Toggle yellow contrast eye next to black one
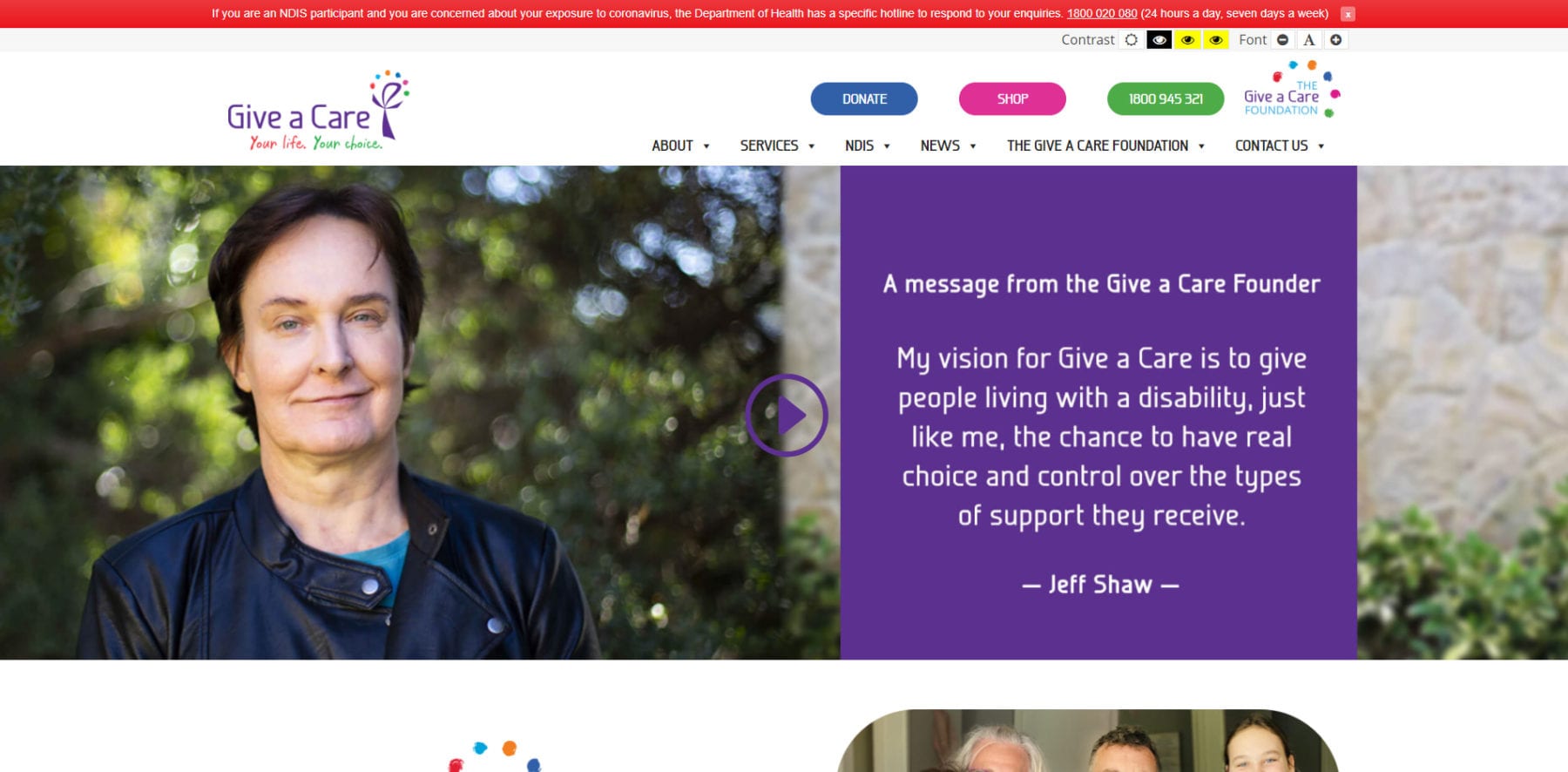The width and height of the screenshot is (1568, 772). [x=1187, y=40]
